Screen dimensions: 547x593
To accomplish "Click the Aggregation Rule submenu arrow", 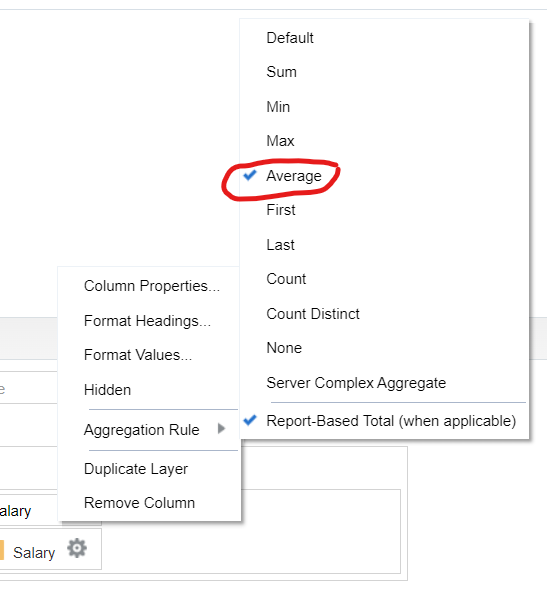I will click(x=222, y=428).
